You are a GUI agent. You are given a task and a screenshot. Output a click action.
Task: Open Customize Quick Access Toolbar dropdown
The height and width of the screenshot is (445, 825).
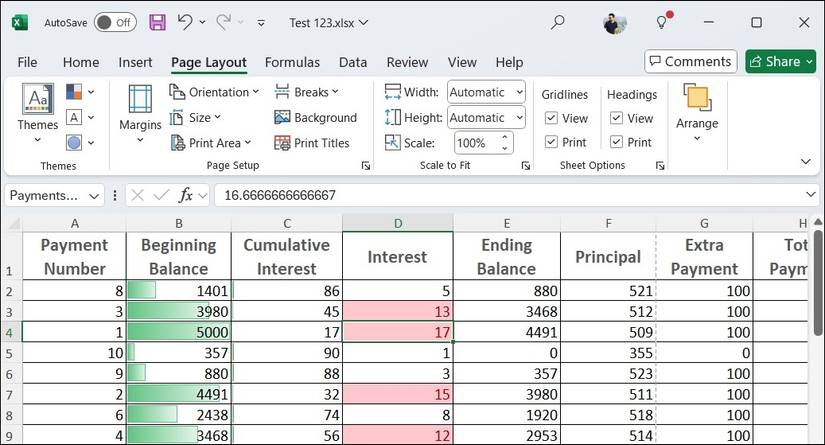260,23
